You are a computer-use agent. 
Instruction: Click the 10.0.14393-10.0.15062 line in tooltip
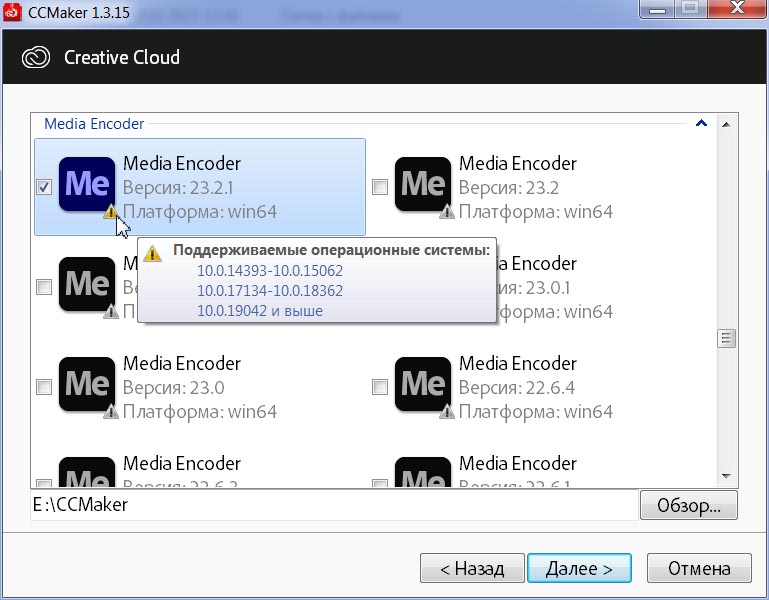tap(270, 271)
